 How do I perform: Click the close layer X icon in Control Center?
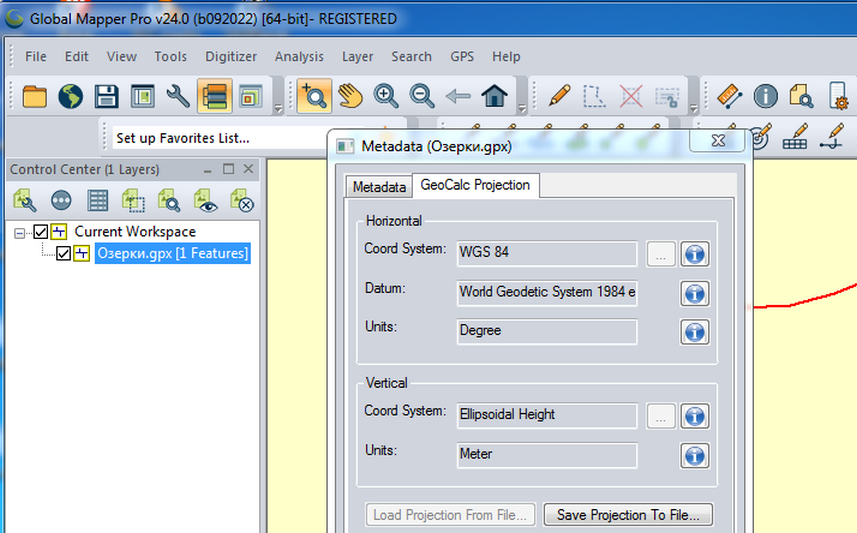(x=242, y=201)
